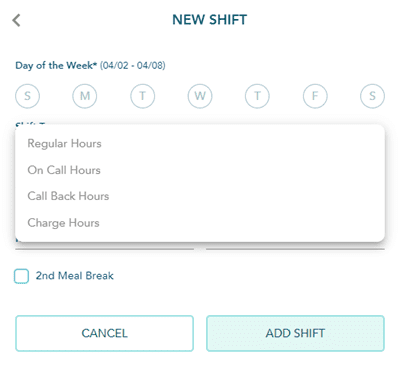Select the Monday M day circle
Screen dimensions: 400x367
85,96
